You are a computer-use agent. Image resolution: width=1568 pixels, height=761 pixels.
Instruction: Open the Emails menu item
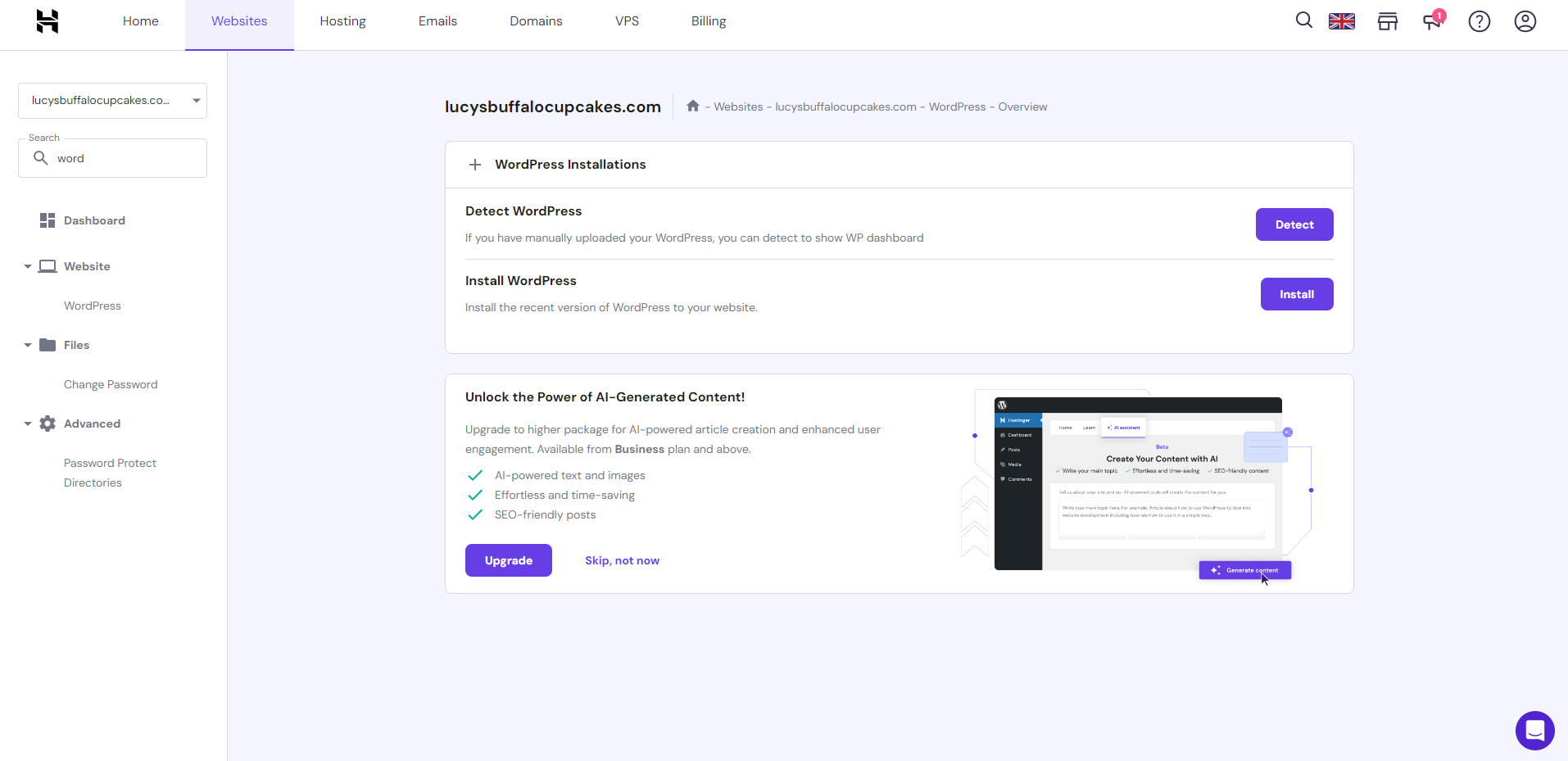point(437,20)
